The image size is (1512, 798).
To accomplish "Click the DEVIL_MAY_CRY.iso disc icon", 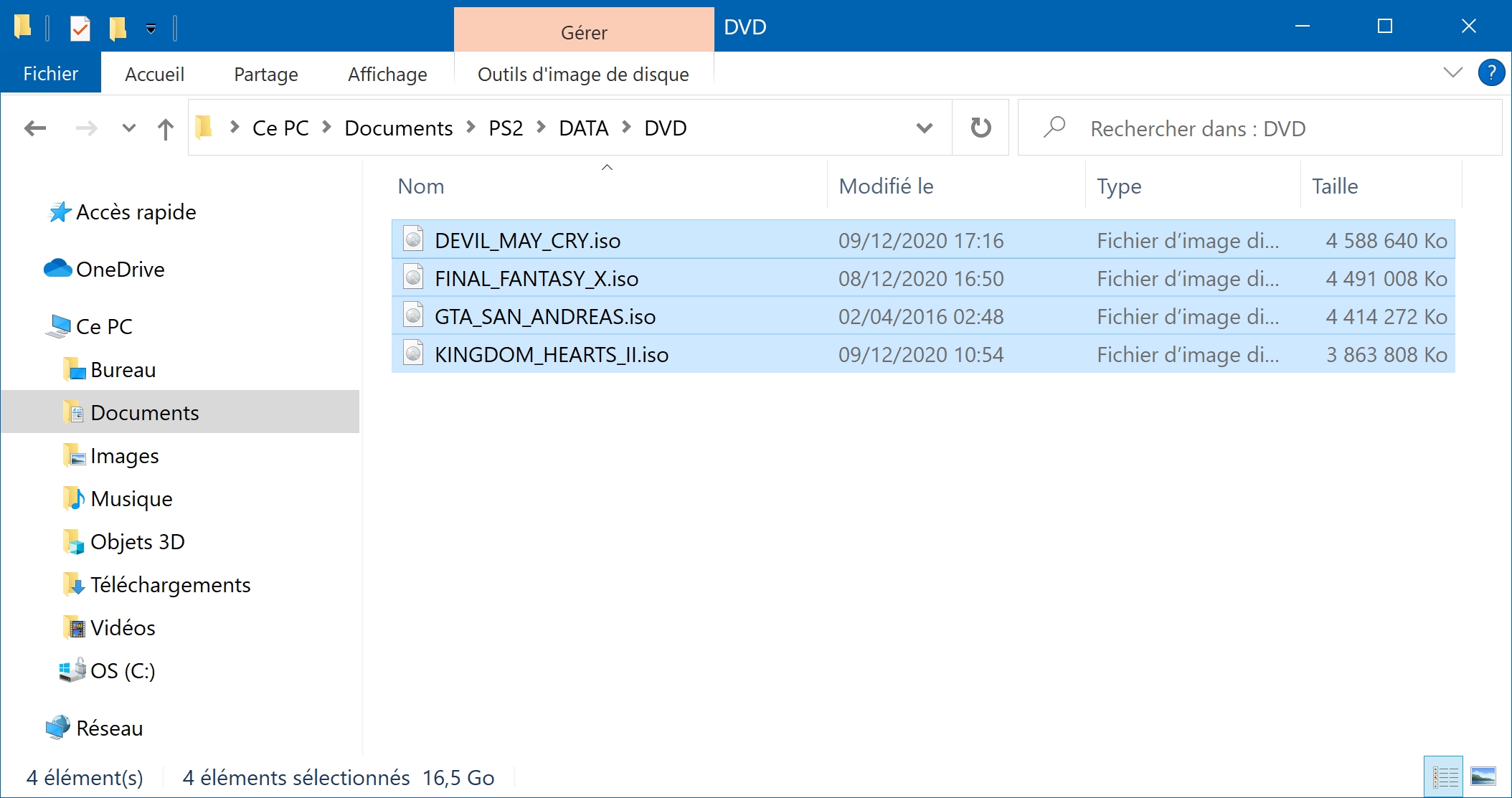I will point(413,238).
